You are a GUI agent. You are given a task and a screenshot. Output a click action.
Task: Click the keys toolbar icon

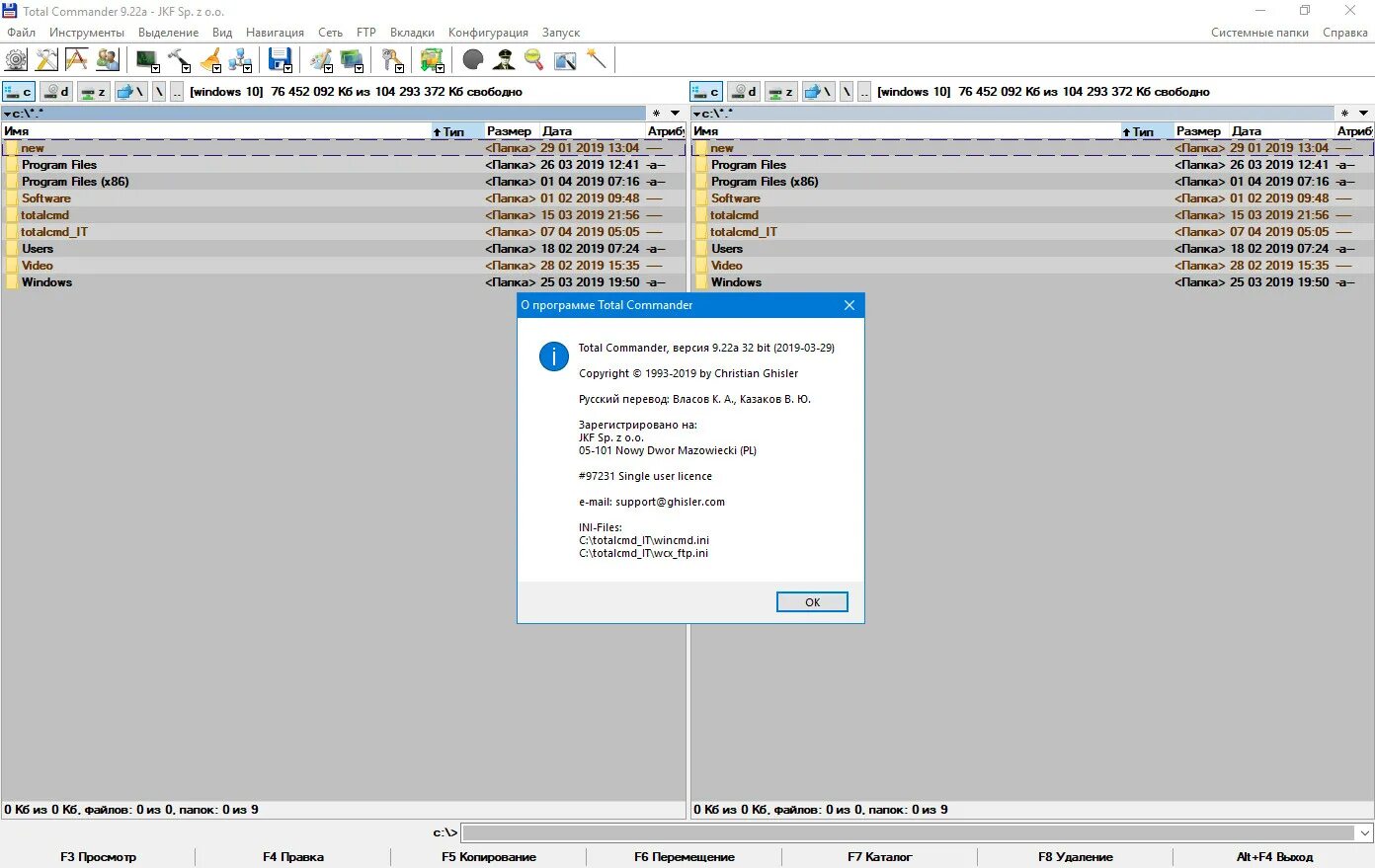(391, 60)
